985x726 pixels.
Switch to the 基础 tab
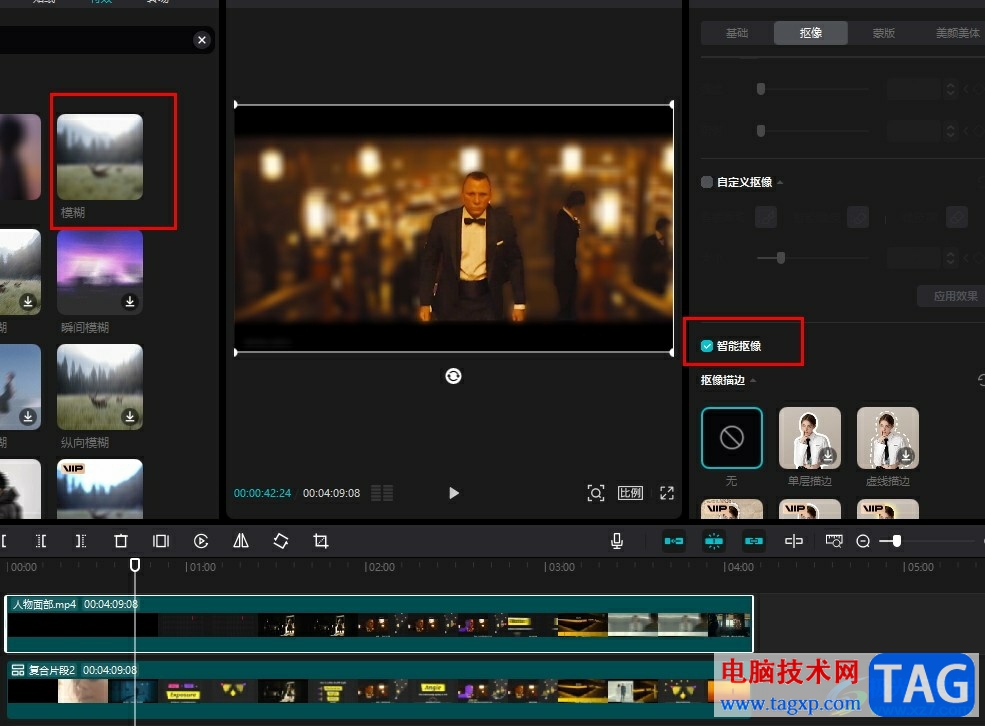pyautogui.click(x=737, y=33)
